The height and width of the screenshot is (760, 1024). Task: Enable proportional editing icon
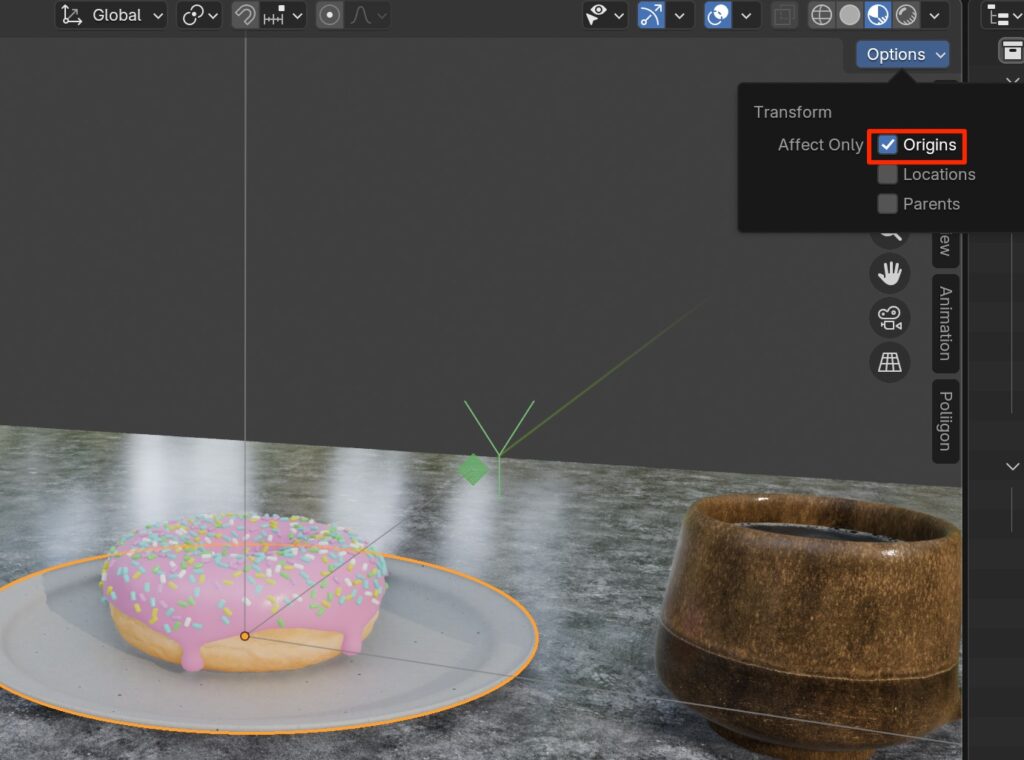[x=329, y=16]
